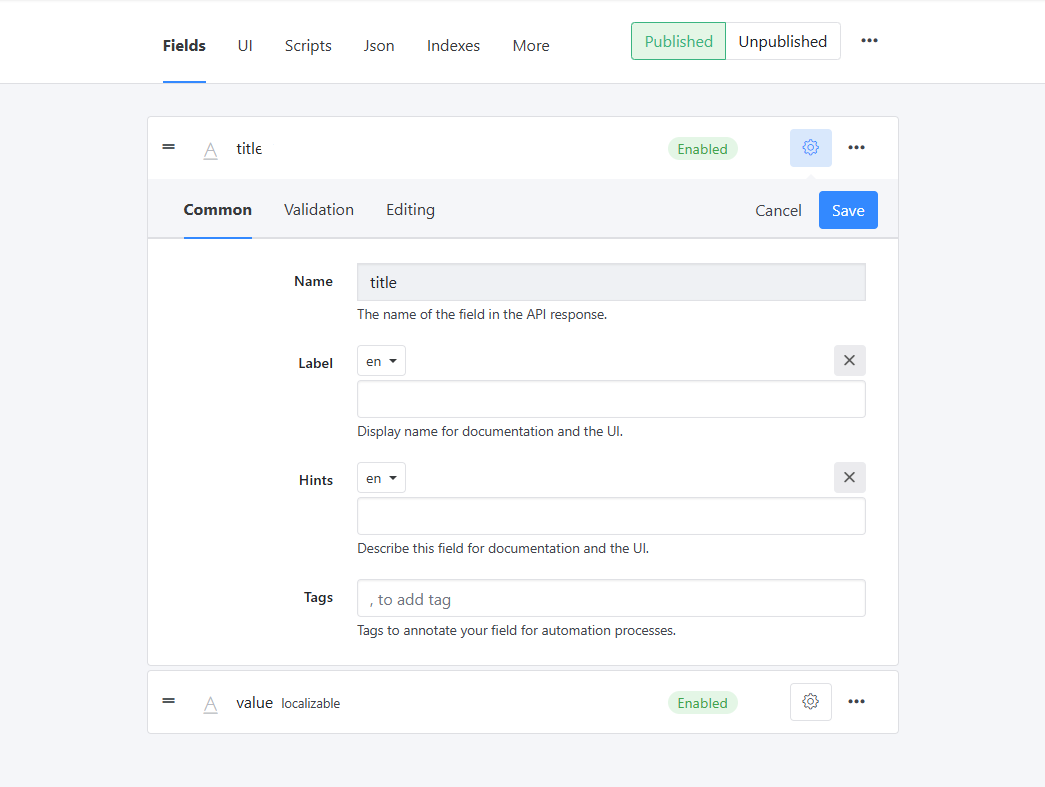This screenshot has width=1045, height=787.
Task: Select the Validation tab
Action: click(x=319, y=210)
